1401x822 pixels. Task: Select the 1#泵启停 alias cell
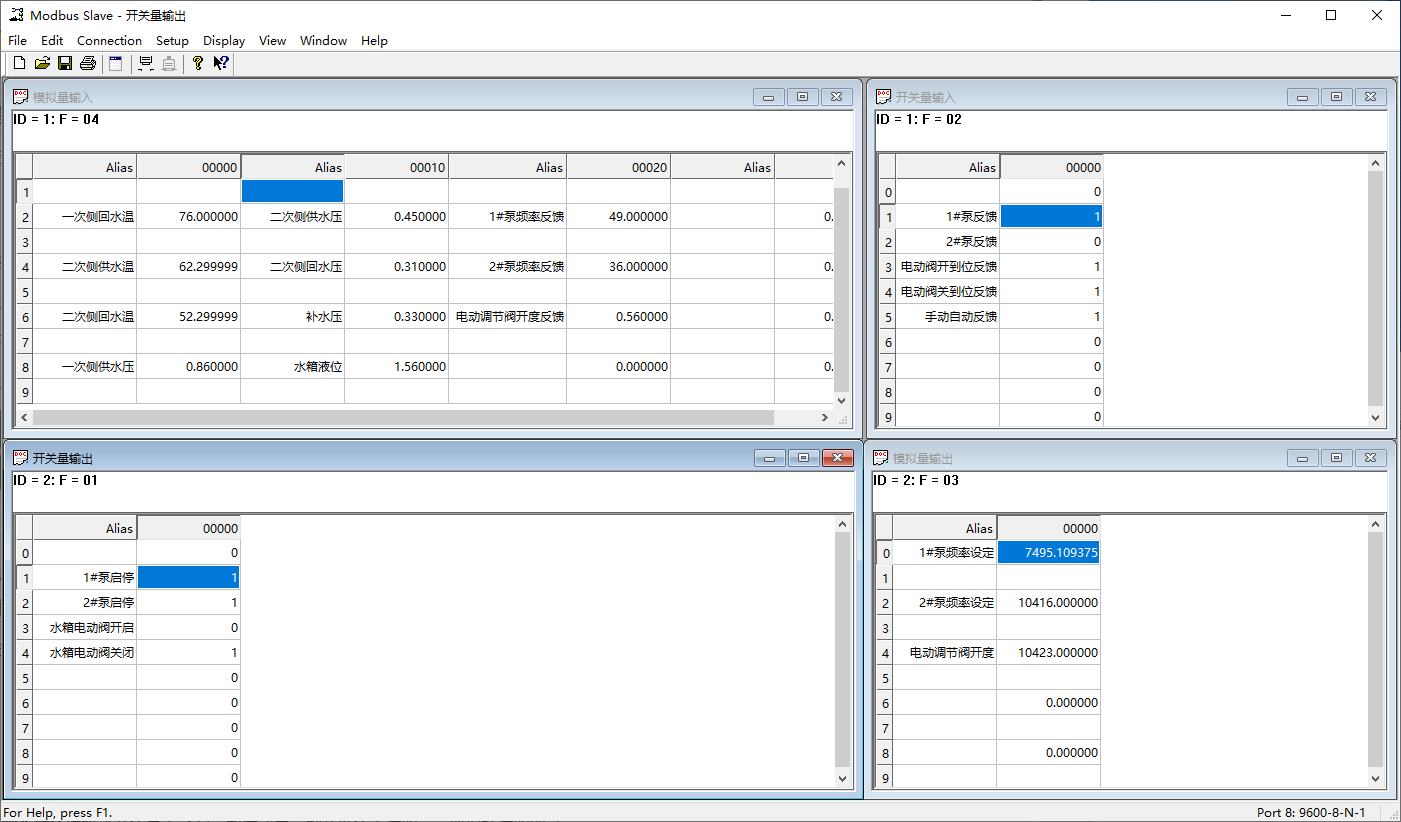pos(84,577)
